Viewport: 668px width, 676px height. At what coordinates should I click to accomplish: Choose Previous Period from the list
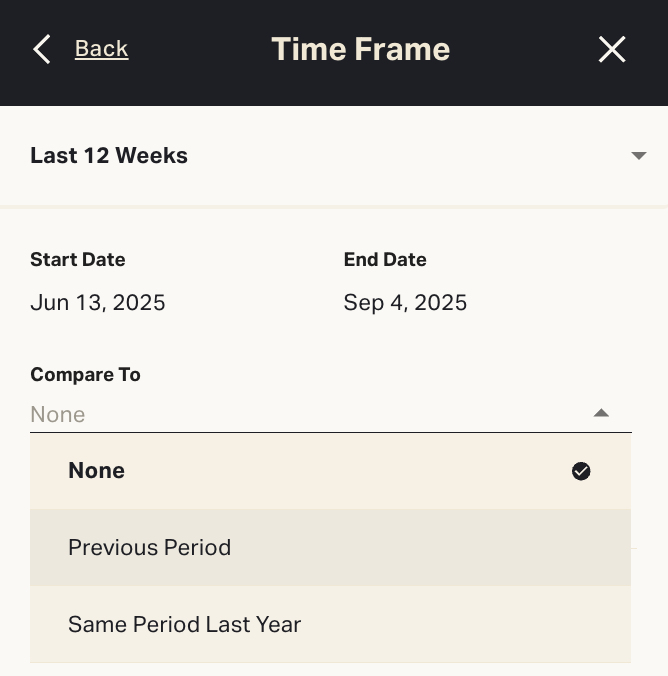click(150, 548)
